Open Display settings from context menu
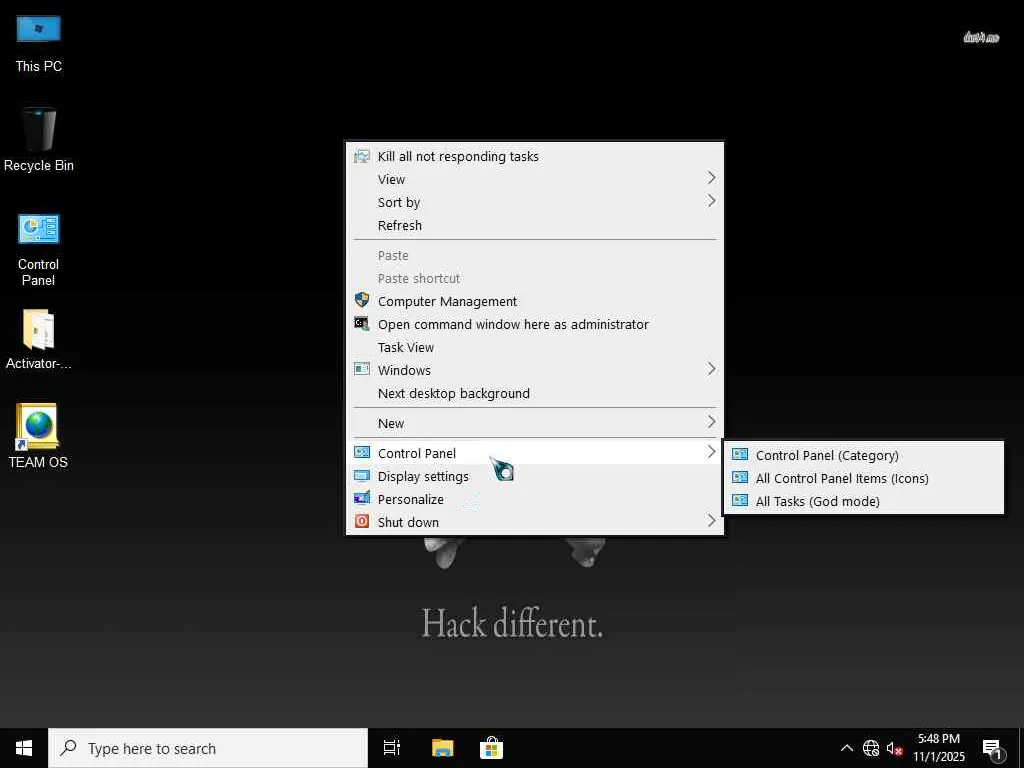1024x768 pixels. [534, 476]
